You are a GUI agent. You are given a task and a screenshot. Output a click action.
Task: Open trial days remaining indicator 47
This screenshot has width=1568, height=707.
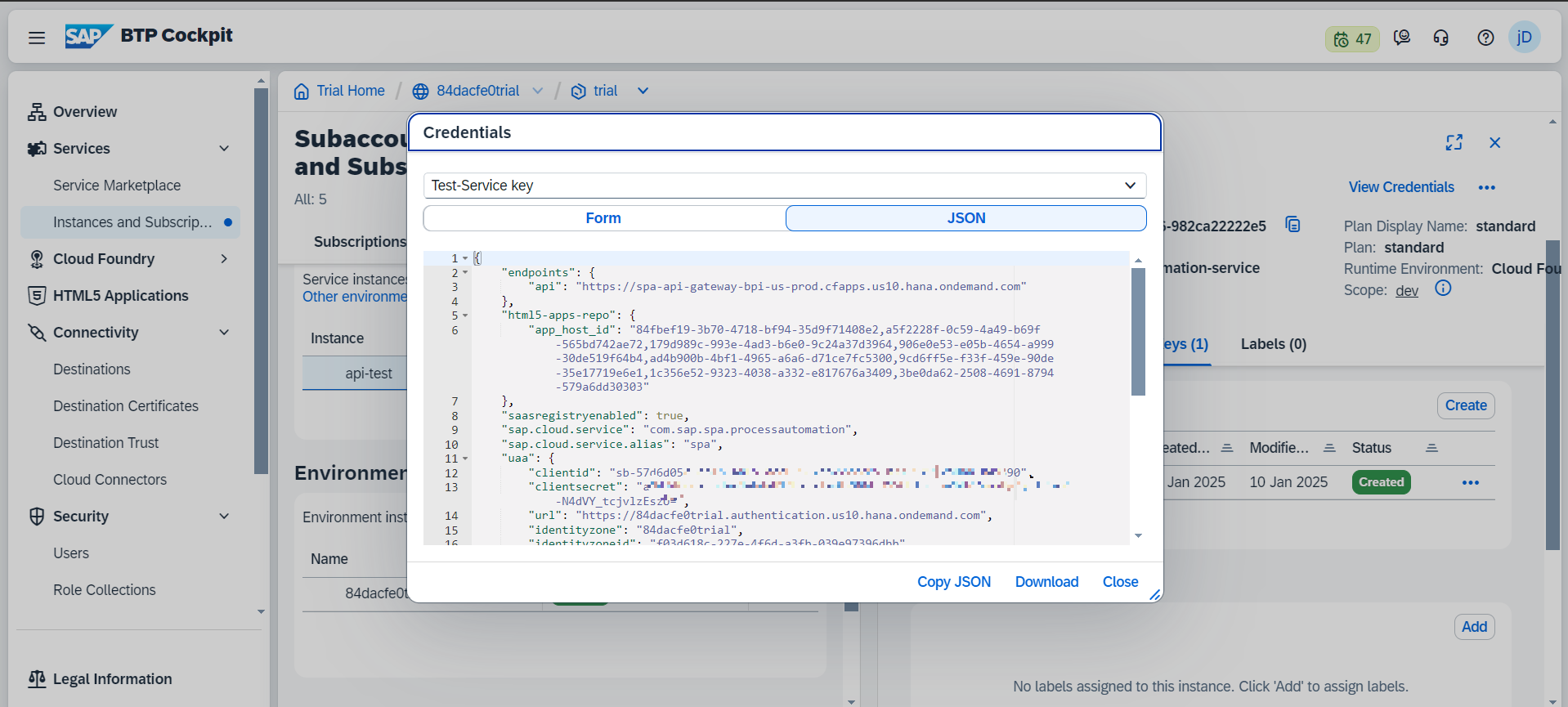(x=1352, y=38)
